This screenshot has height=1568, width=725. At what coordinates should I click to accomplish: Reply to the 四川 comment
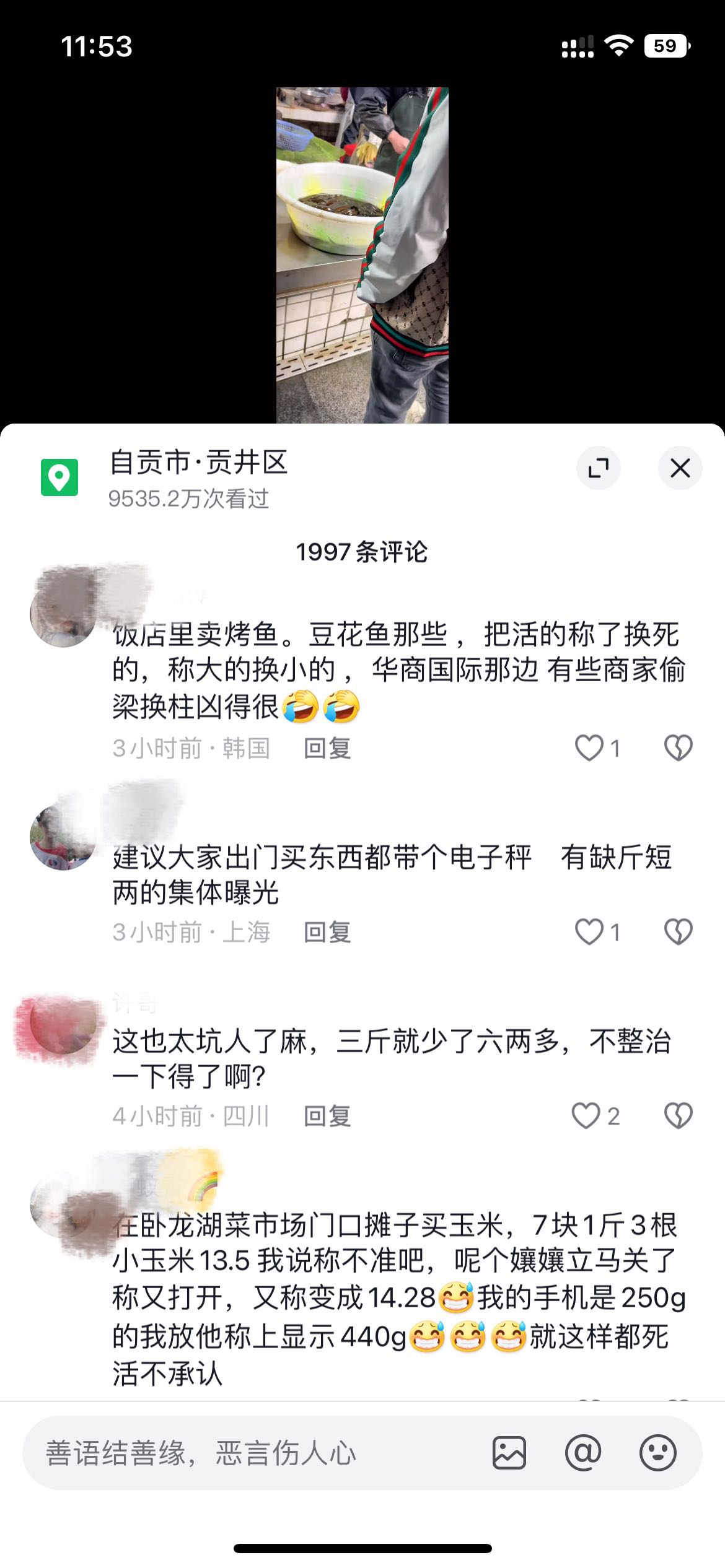[x=327, y=1116]
